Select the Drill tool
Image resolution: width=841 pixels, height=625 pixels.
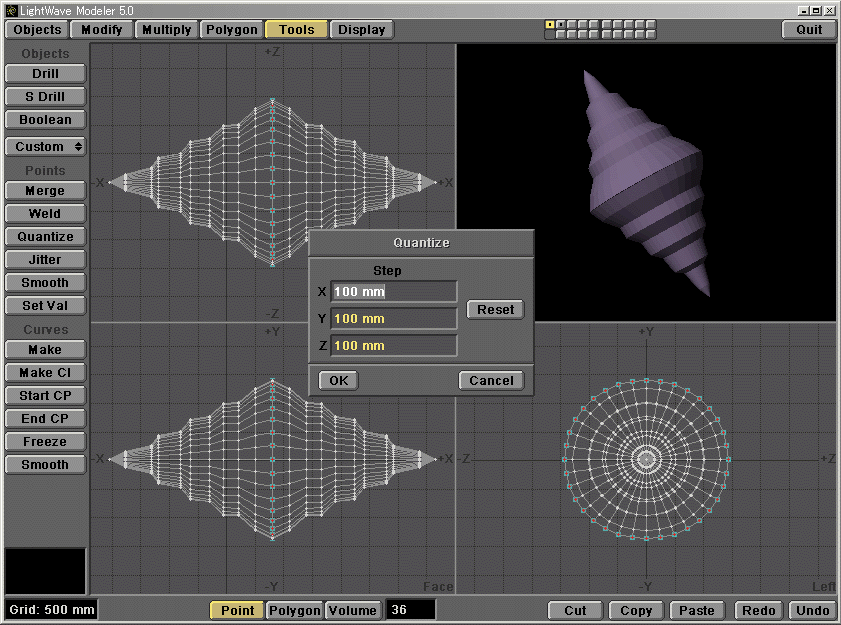click(x=44, y=73)
